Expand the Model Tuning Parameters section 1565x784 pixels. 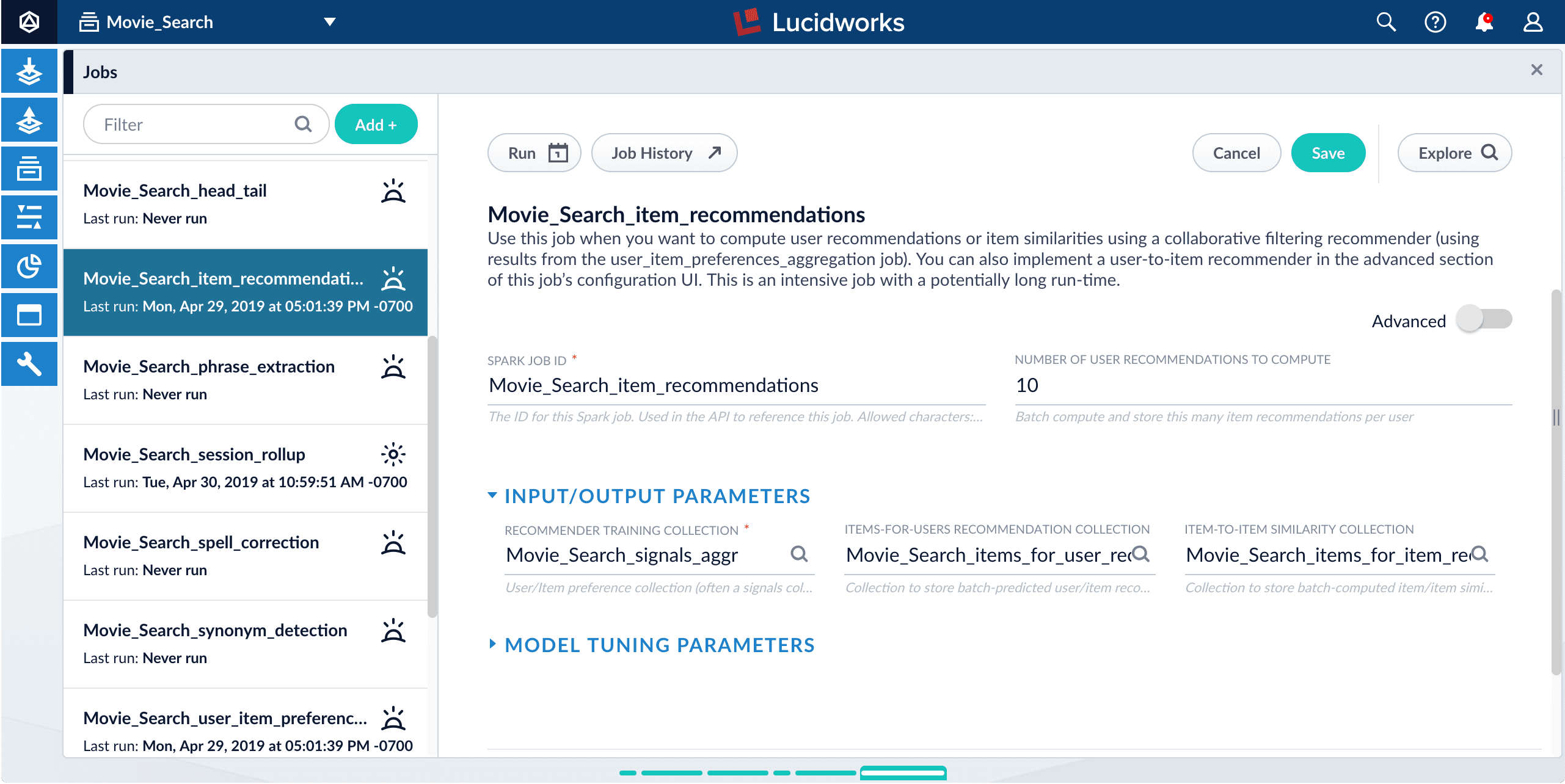tap(492, 644)
